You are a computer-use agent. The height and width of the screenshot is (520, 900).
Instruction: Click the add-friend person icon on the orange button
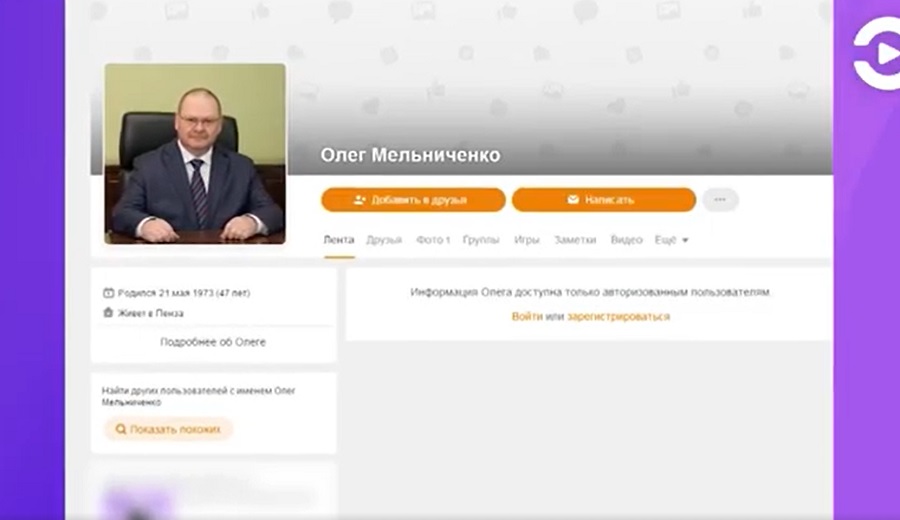tap(360, 200)
